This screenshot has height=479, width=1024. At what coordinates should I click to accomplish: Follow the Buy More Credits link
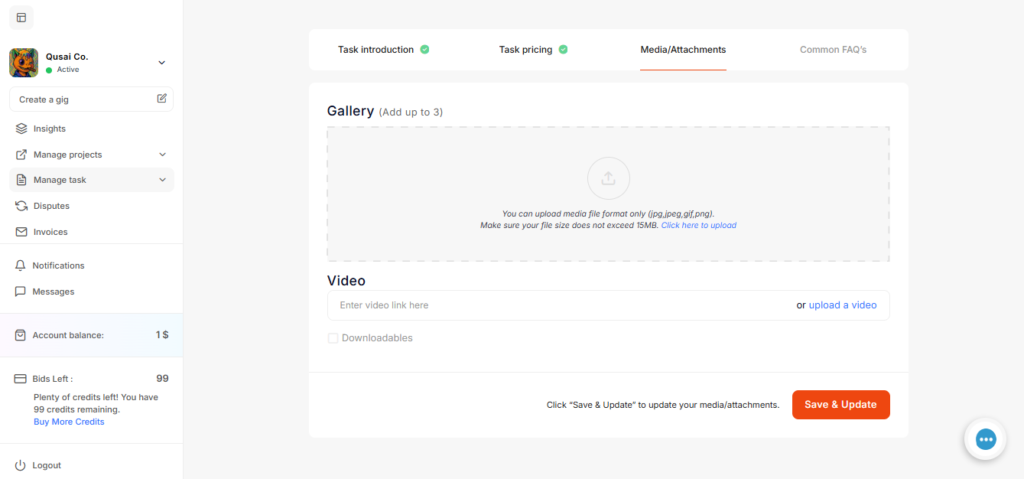[x=69, y=422]
